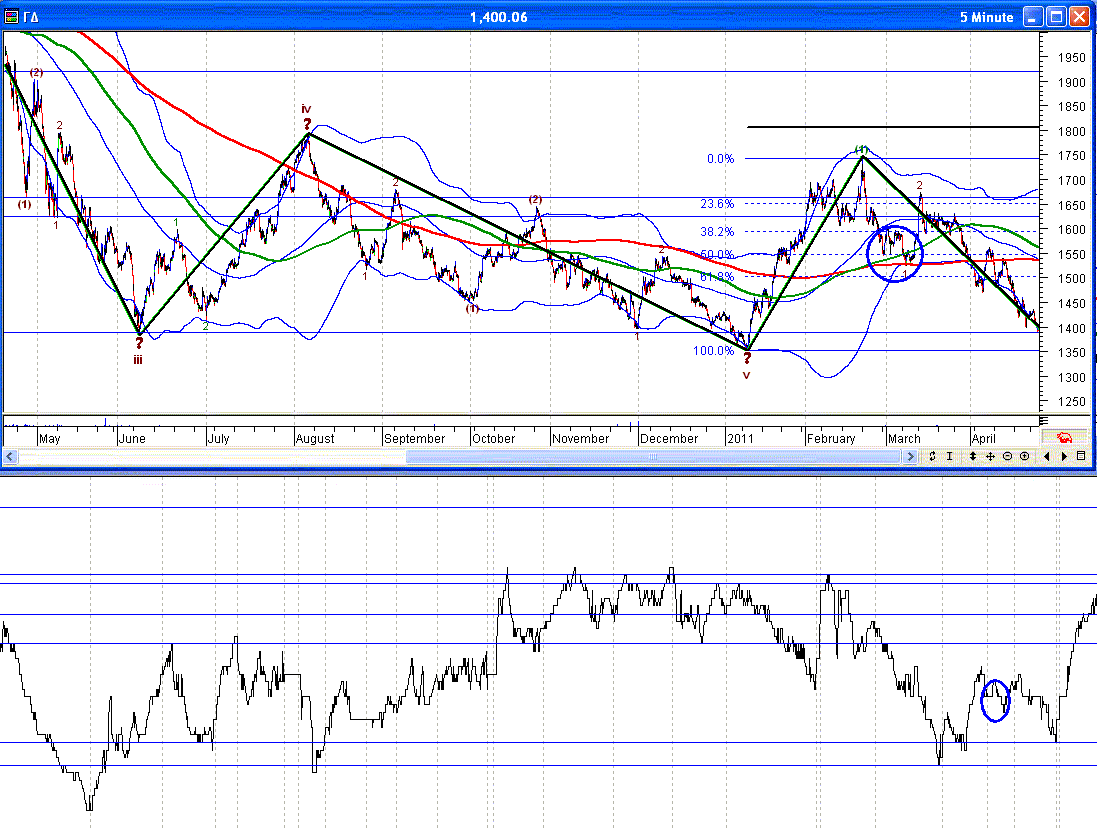Screen dimensions: 1097x830
Task: Maximize the chart window
Action: 1055,17
